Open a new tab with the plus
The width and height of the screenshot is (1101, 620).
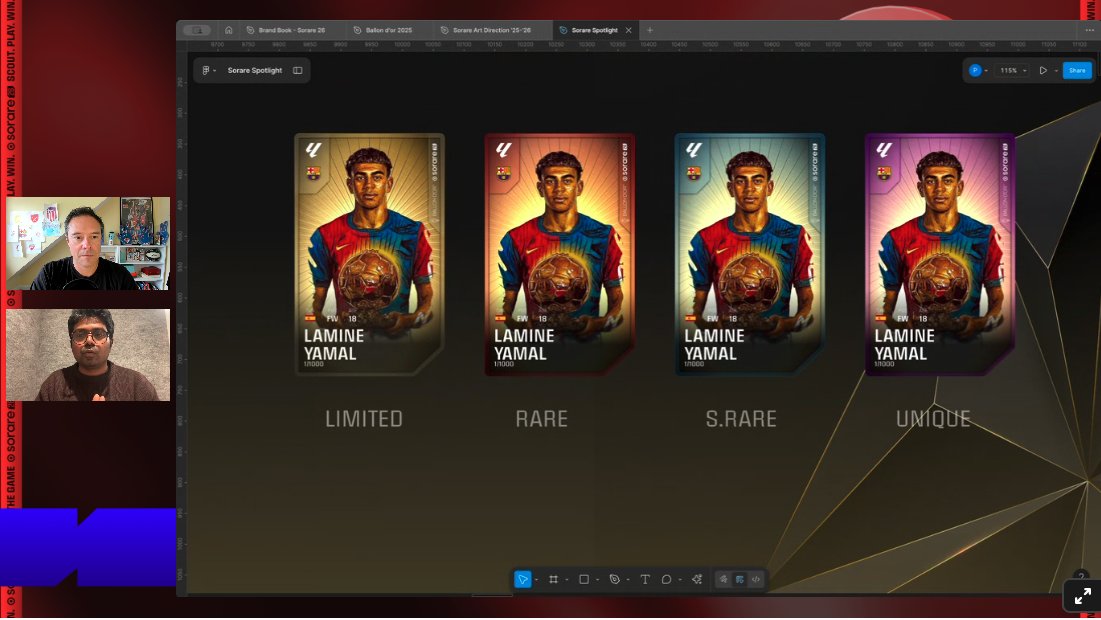pyautogui.click(x=650, y=30)
